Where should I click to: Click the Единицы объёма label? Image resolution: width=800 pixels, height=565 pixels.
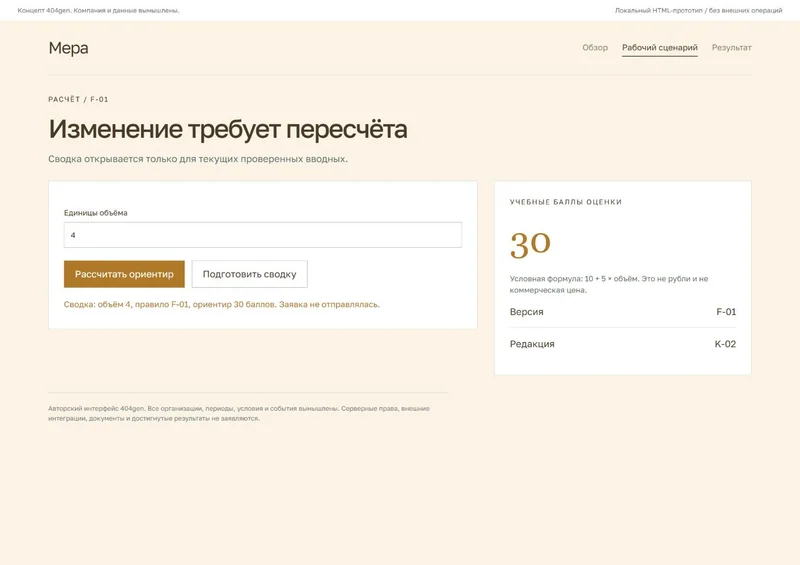pos(95,213)
